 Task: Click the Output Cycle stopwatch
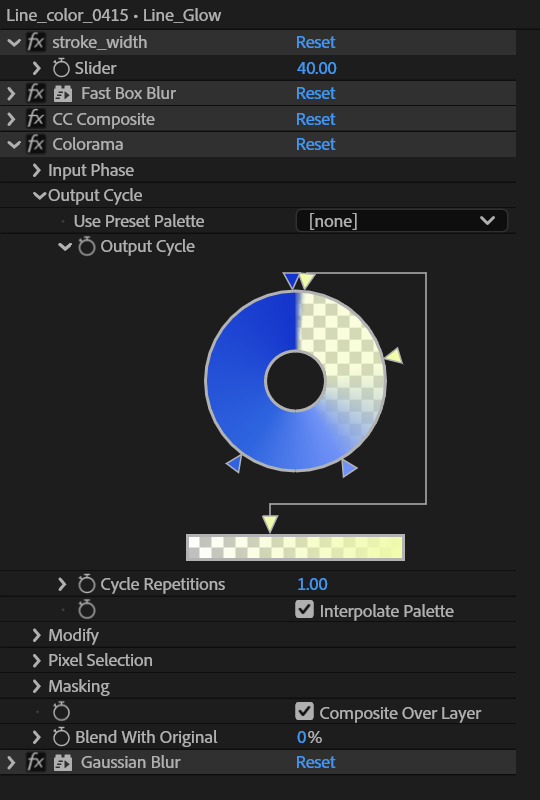(87, 246)
